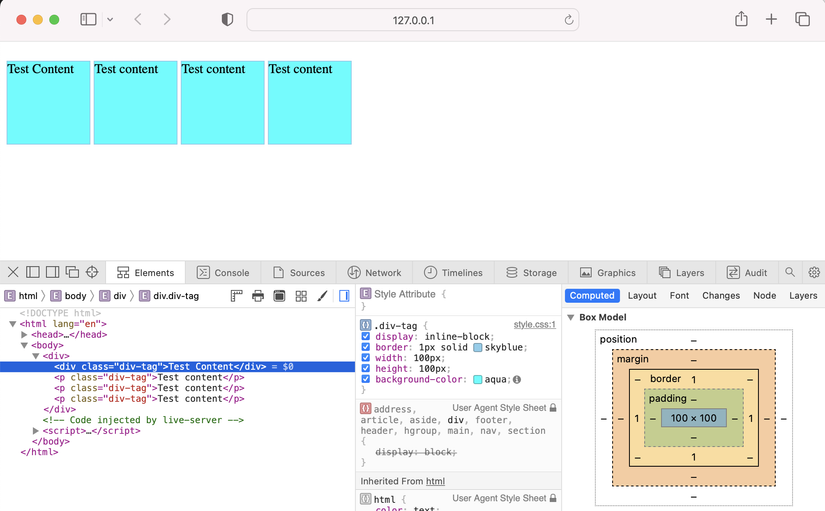This screenshot has width=825, height=511.
Task: Go back with the browser back arrow
Action: (138, 19)
